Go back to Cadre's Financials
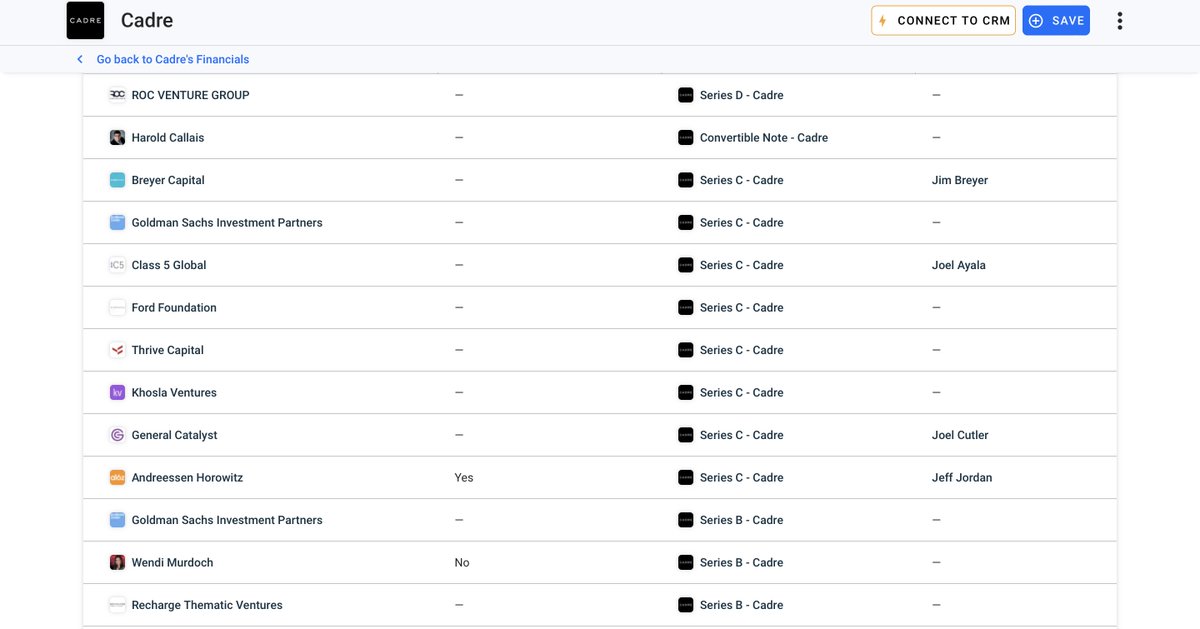This screenshot has width=1200, height=629. [x=172, y=60]
